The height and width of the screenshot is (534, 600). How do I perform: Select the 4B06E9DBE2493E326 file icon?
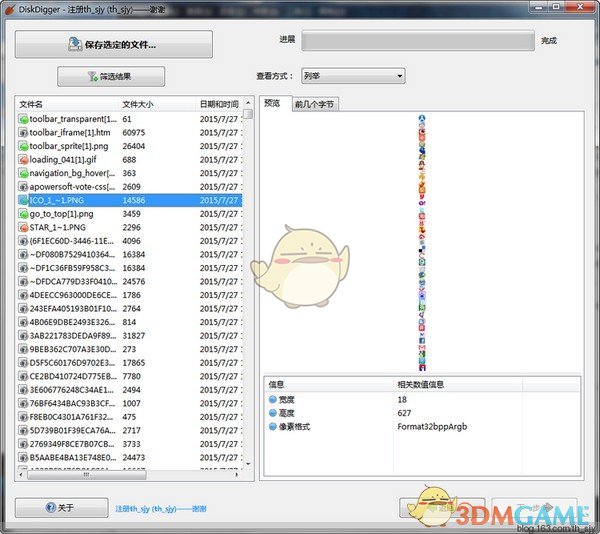click(23, 322)
